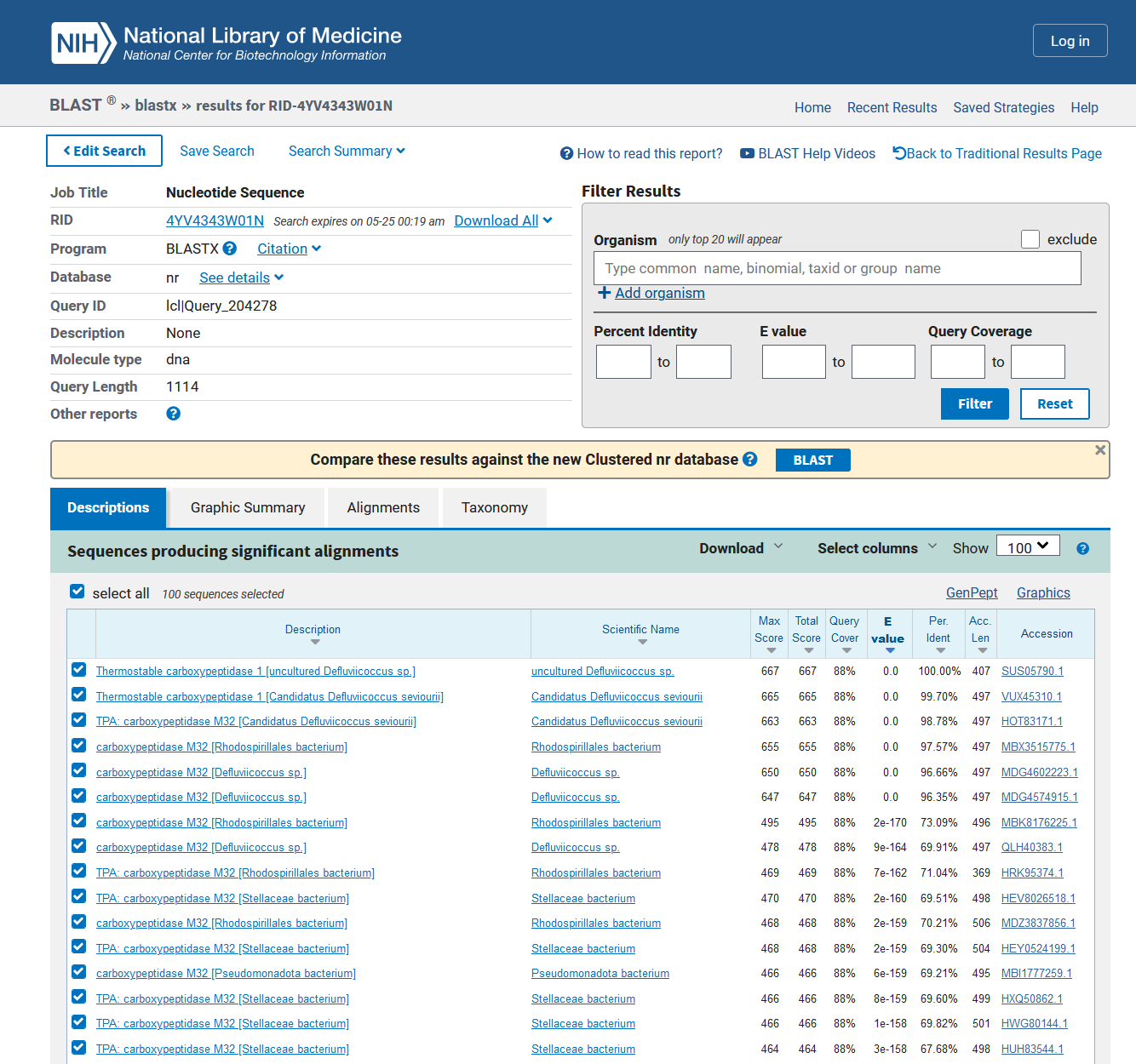This screenshot has height=1064, width=1136.
Task: Open Saved Strategies in the top menu
Action: [1003, 107]
